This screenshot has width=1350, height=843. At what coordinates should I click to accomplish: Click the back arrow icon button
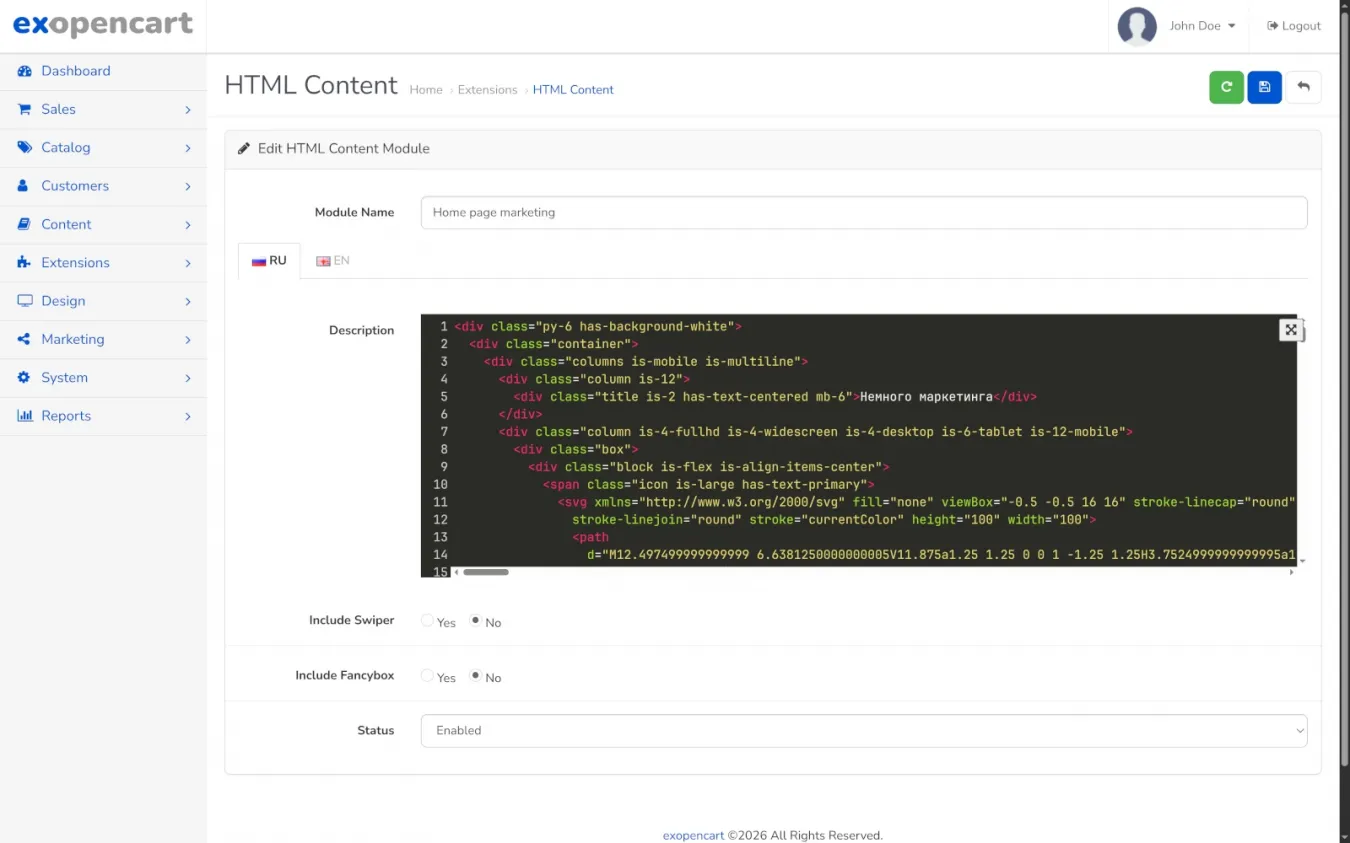point(1303,87)
